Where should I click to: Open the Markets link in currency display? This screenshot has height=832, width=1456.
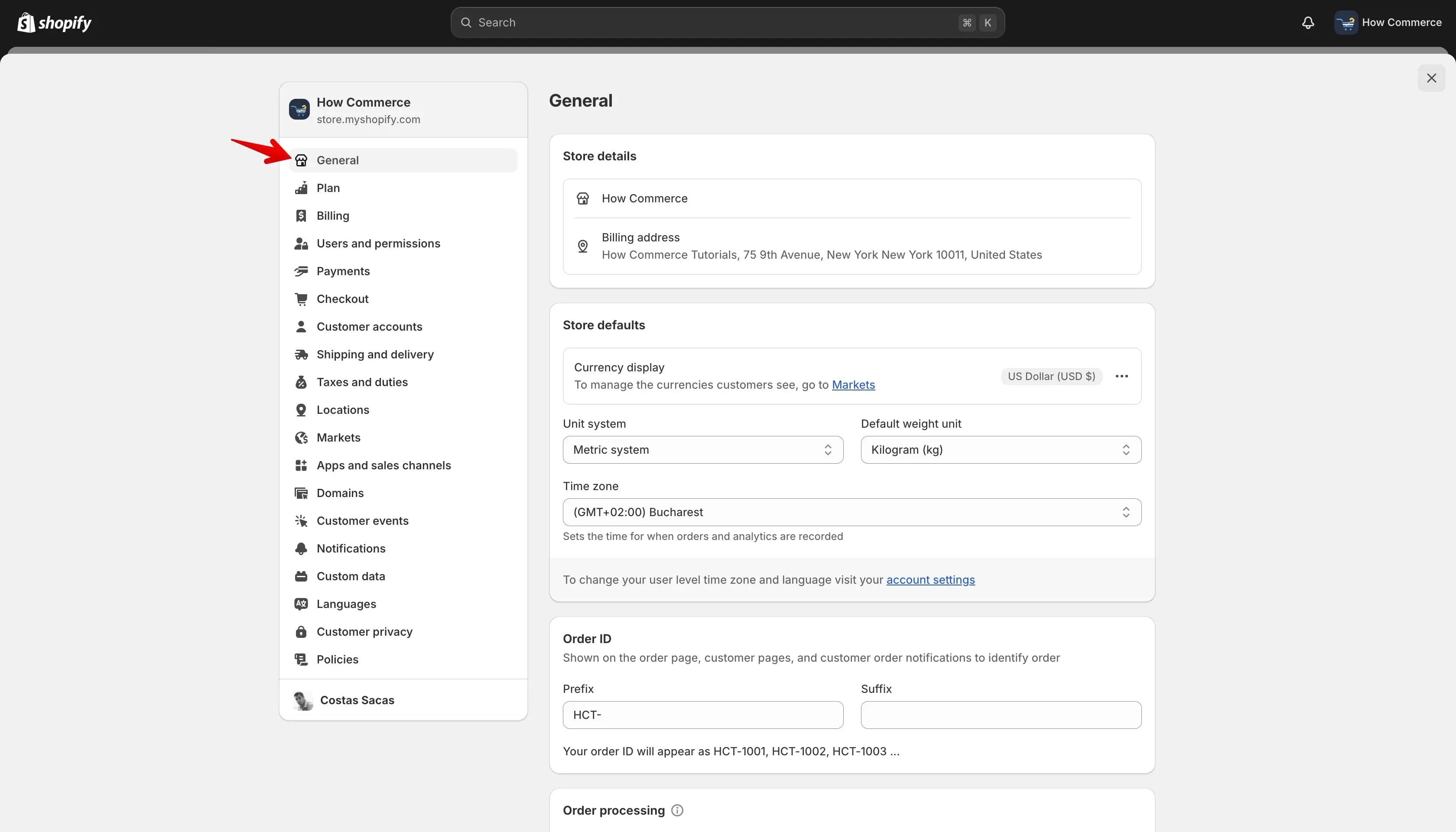click(x=853, y=385)
